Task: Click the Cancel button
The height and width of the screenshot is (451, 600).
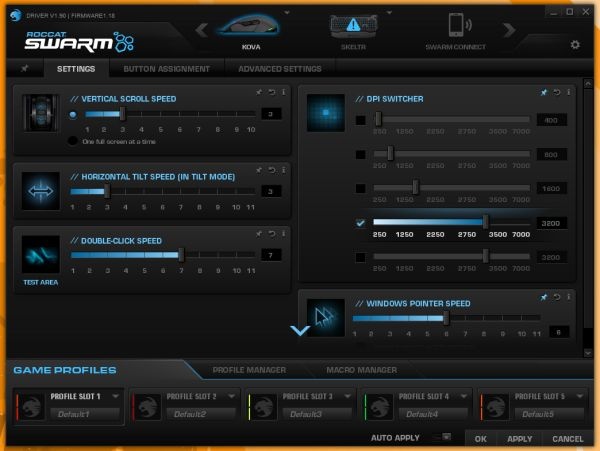Action: tap(568, 439)
